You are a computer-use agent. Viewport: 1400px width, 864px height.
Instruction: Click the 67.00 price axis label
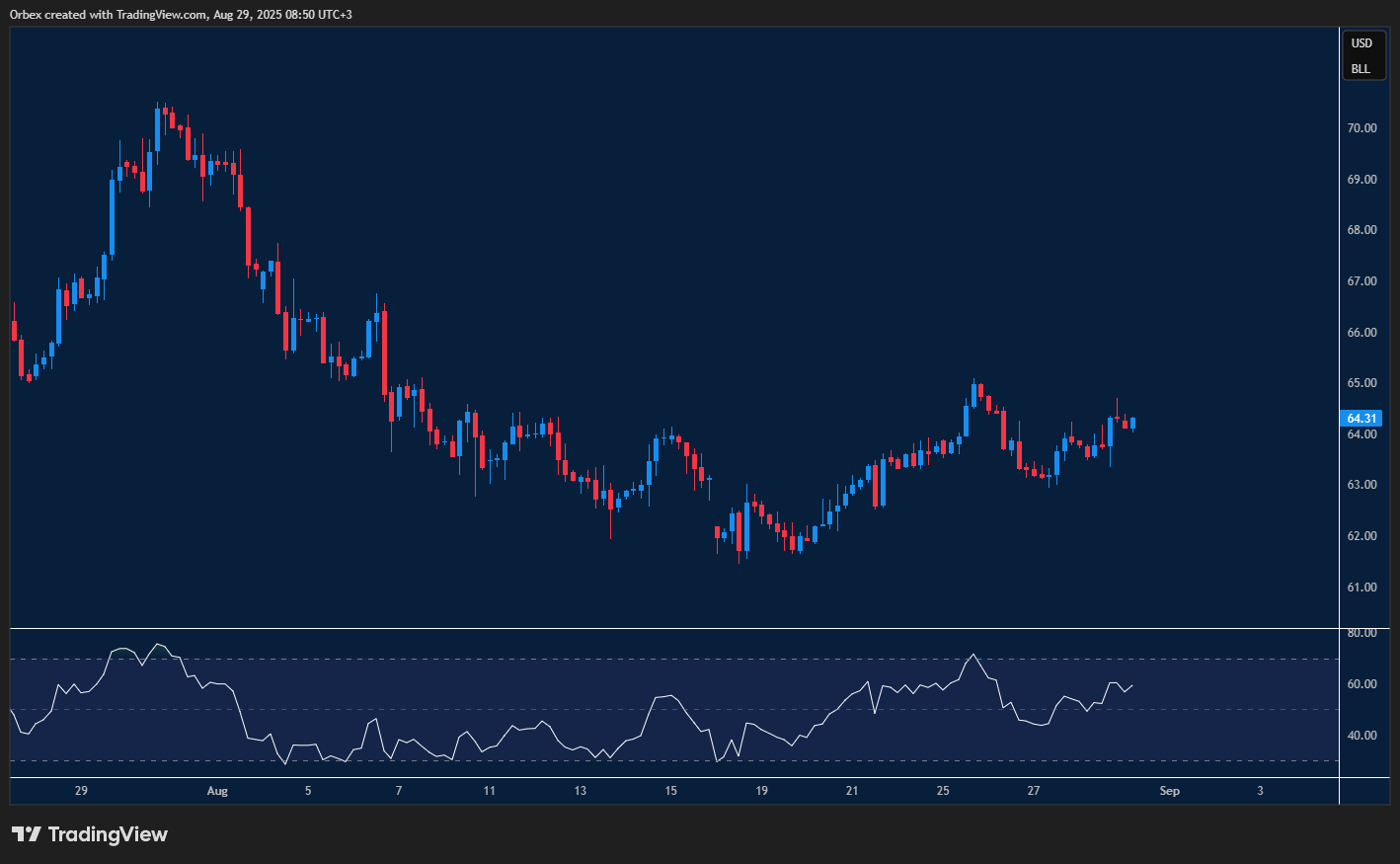[x=1361, y=281]
